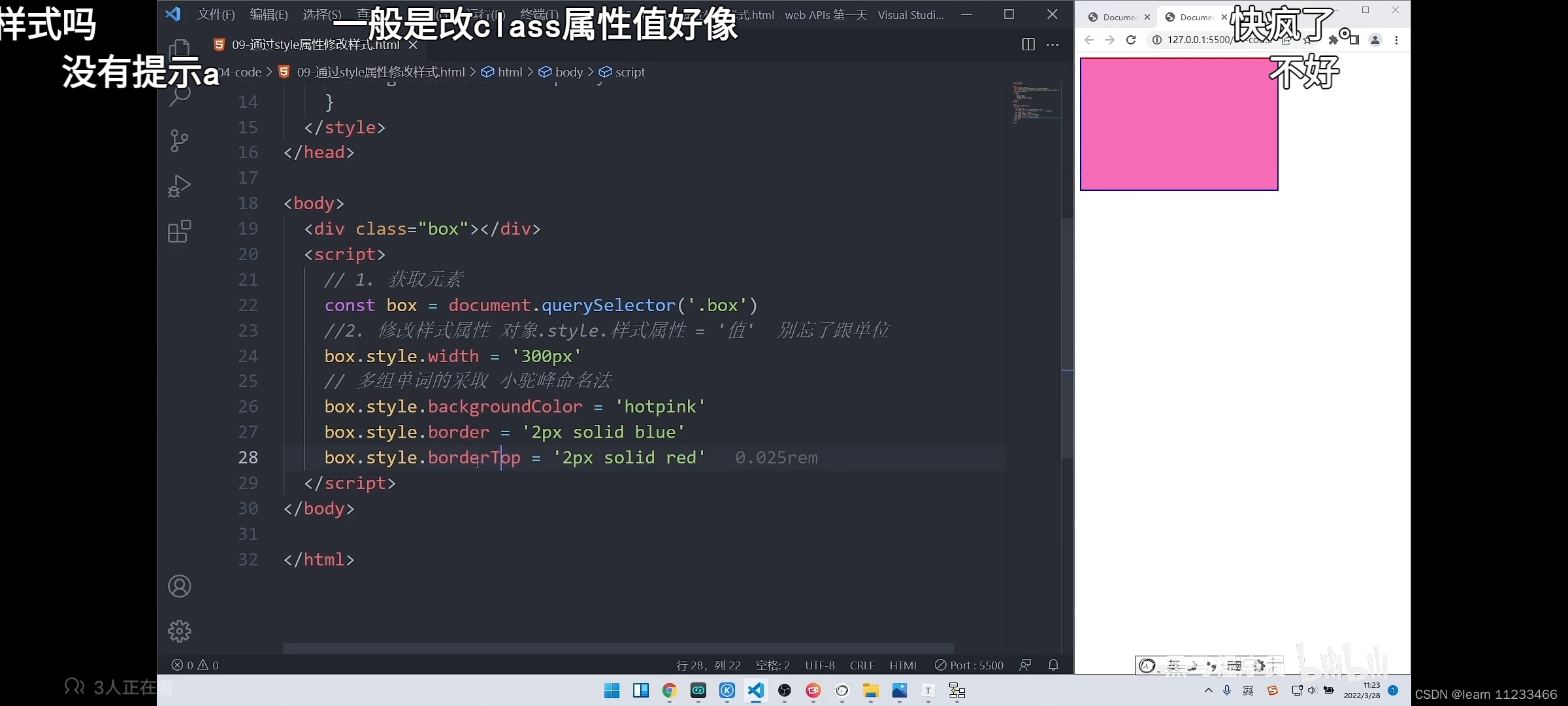
Task: Expand the html breadcrumb segment
Action: [x=510, y=72]
